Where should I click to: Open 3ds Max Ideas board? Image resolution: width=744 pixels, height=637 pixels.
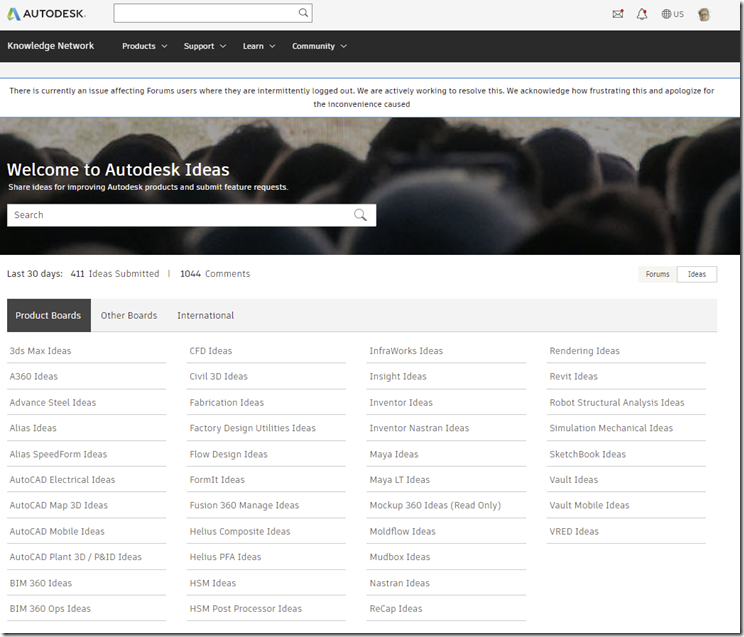point(40,351)
